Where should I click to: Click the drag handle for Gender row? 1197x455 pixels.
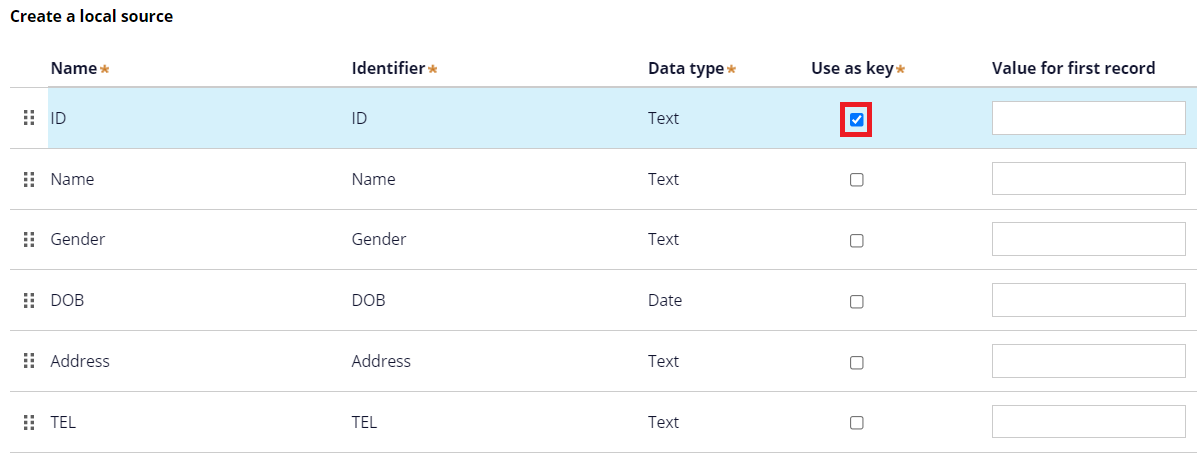29,240
